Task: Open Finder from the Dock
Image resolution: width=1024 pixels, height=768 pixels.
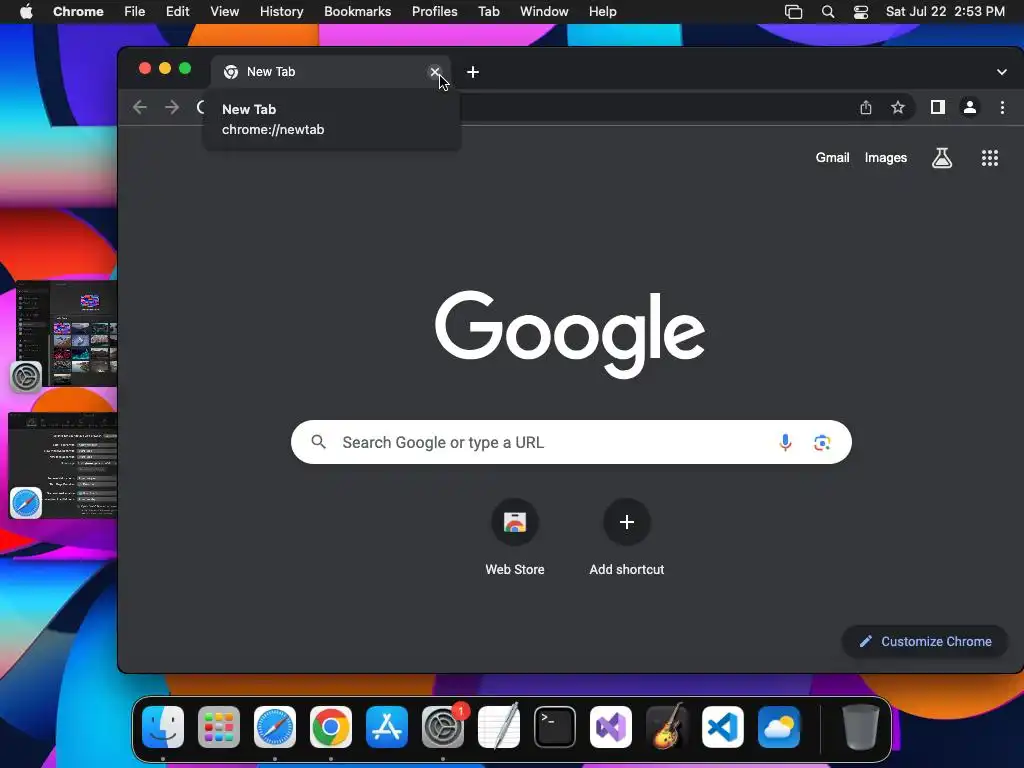Action: click(x=163, y=727)
